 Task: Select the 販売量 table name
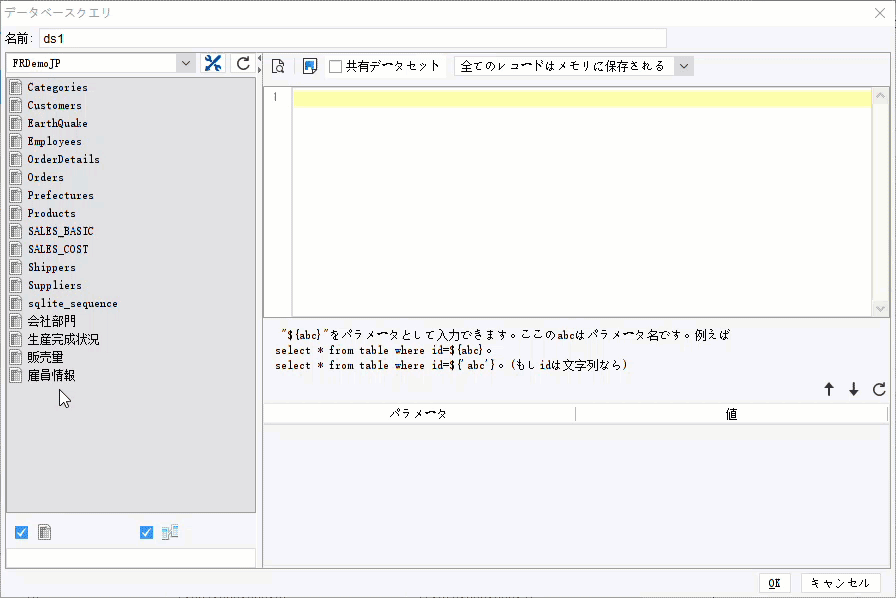pyautogui.click(x=45, y=357)
